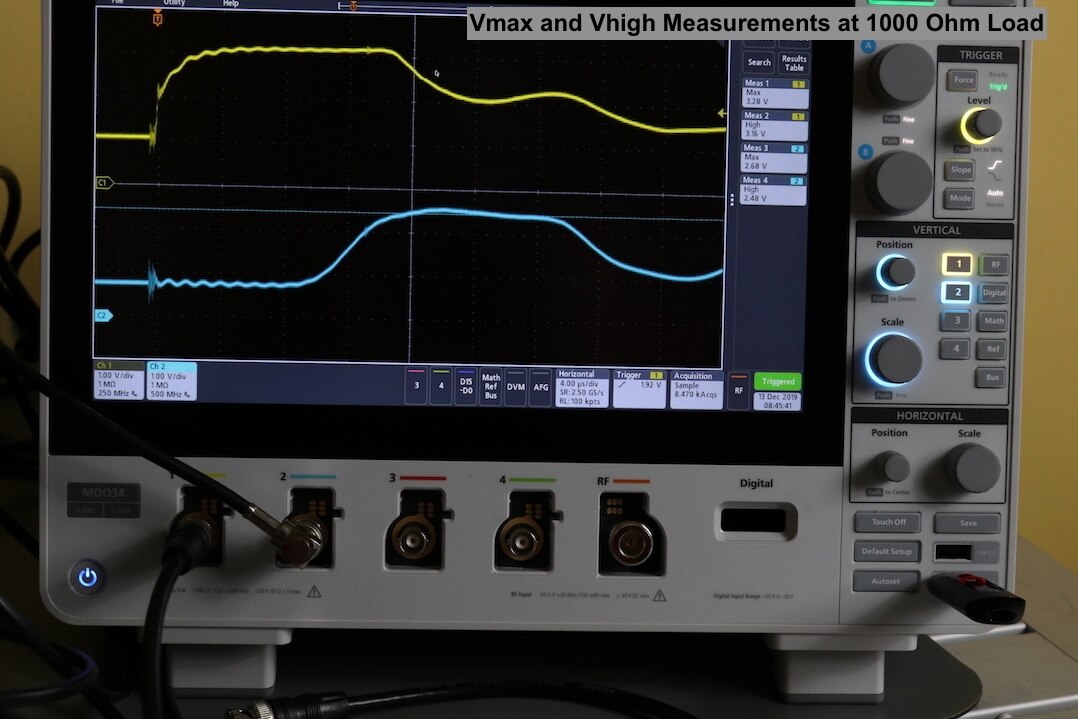
Task: Select the Meas 1 Max badge
Action: [775, 92]
